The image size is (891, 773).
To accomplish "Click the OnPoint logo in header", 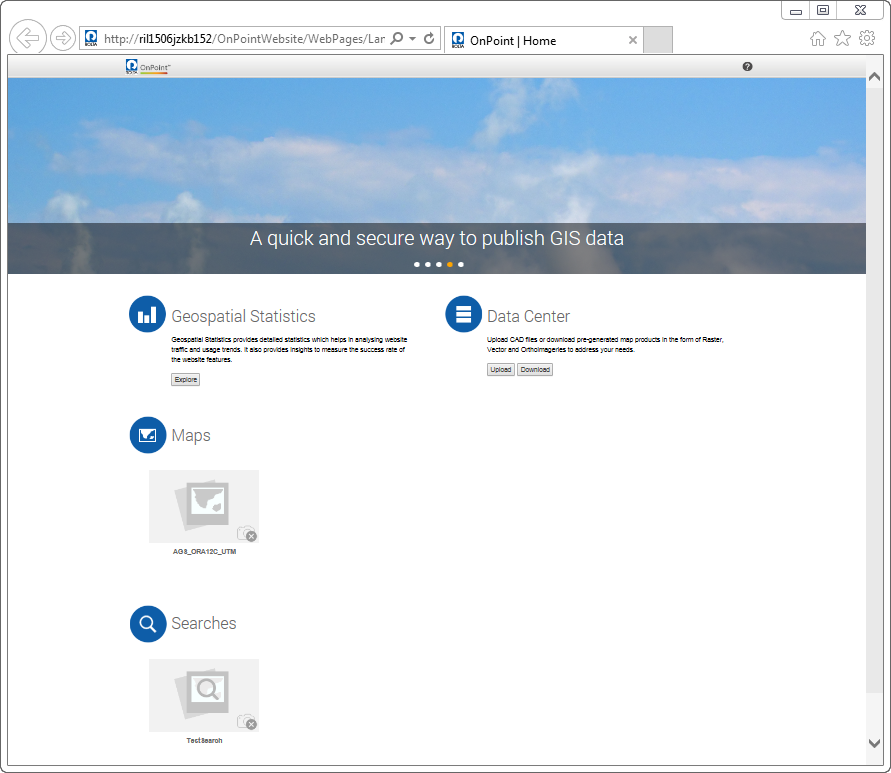I will pyautogui.click(x=148, y=67).
